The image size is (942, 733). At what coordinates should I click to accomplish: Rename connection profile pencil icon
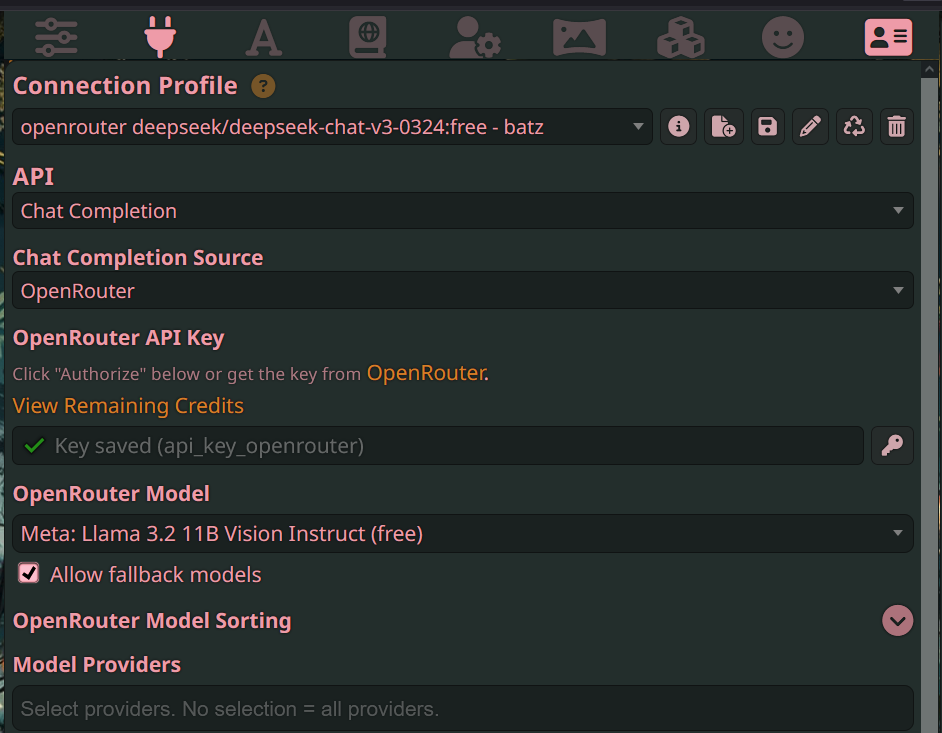click(810, 127)
